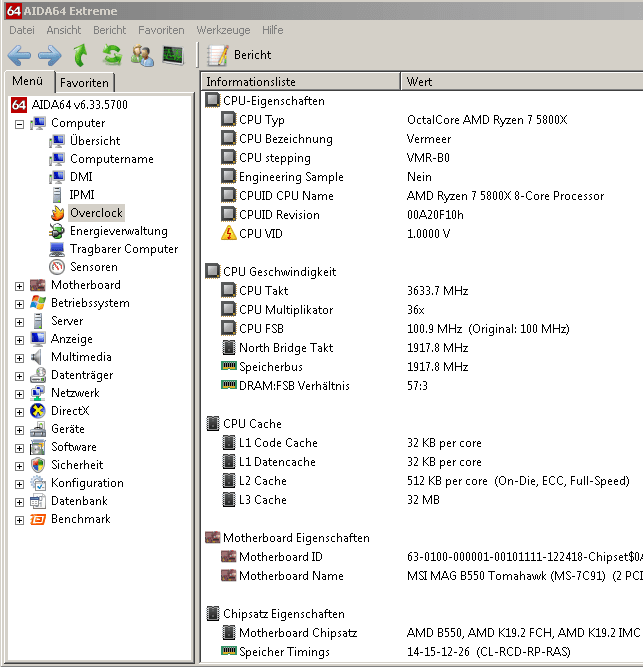Select Geräte in the tree
The image size is (643, 667).
68,429
